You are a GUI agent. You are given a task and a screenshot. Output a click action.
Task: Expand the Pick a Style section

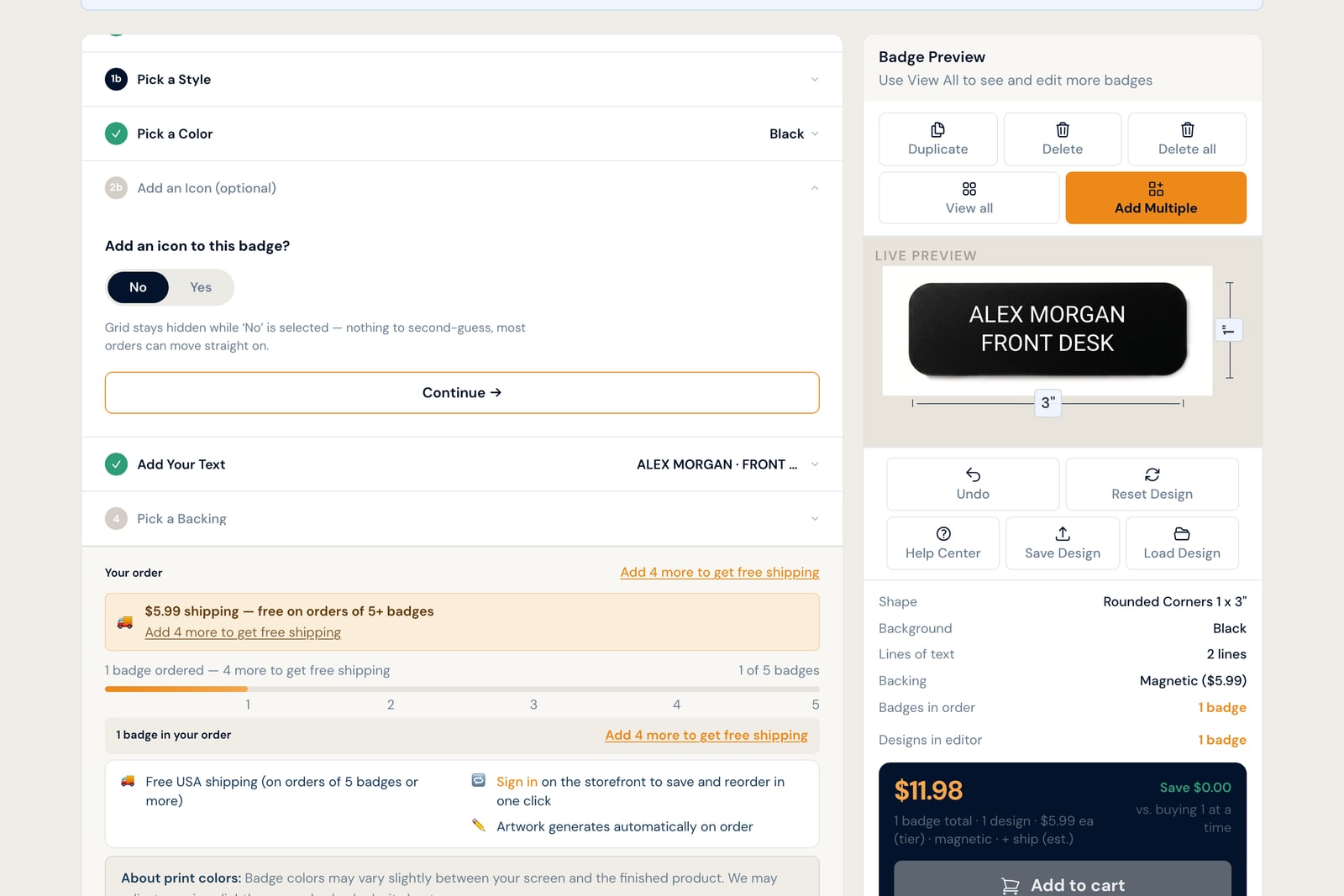(x=462, y=79)
